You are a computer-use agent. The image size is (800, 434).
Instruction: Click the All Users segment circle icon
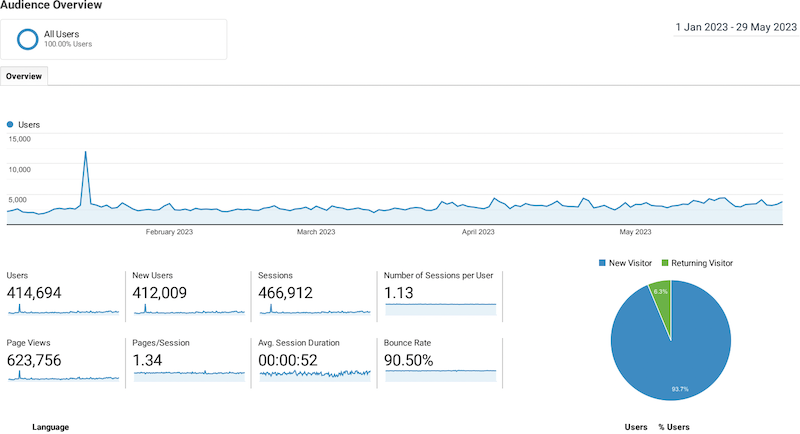pyautogui.click(x=27, y=39)
